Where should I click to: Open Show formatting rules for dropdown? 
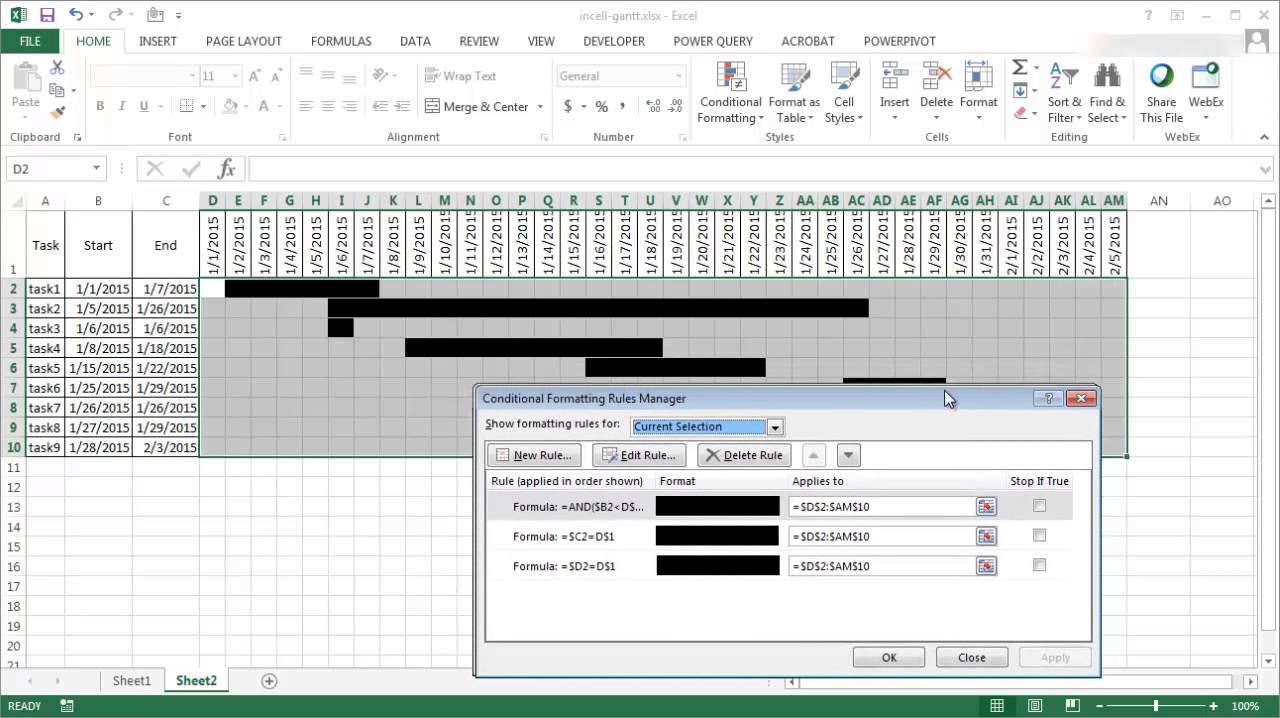[x=774, y=427]
